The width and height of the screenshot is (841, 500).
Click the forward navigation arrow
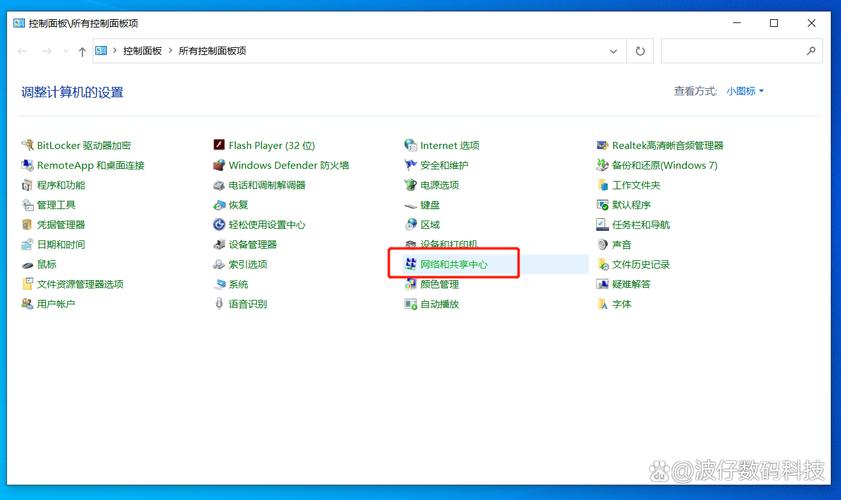tap(47, 51)
